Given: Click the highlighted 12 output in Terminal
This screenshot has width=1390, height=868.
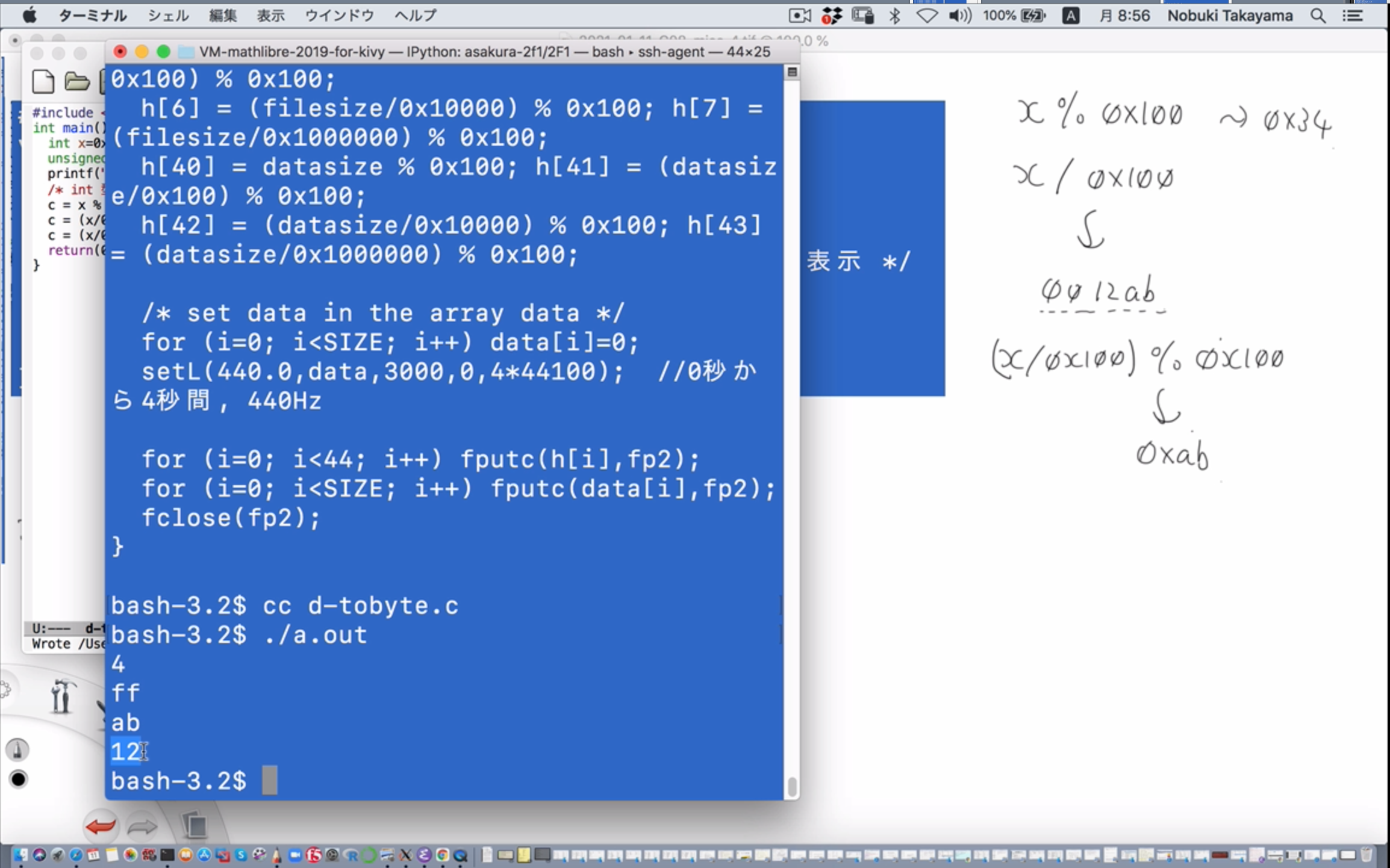Looking at the screenshot, I should tap(126, 752).
